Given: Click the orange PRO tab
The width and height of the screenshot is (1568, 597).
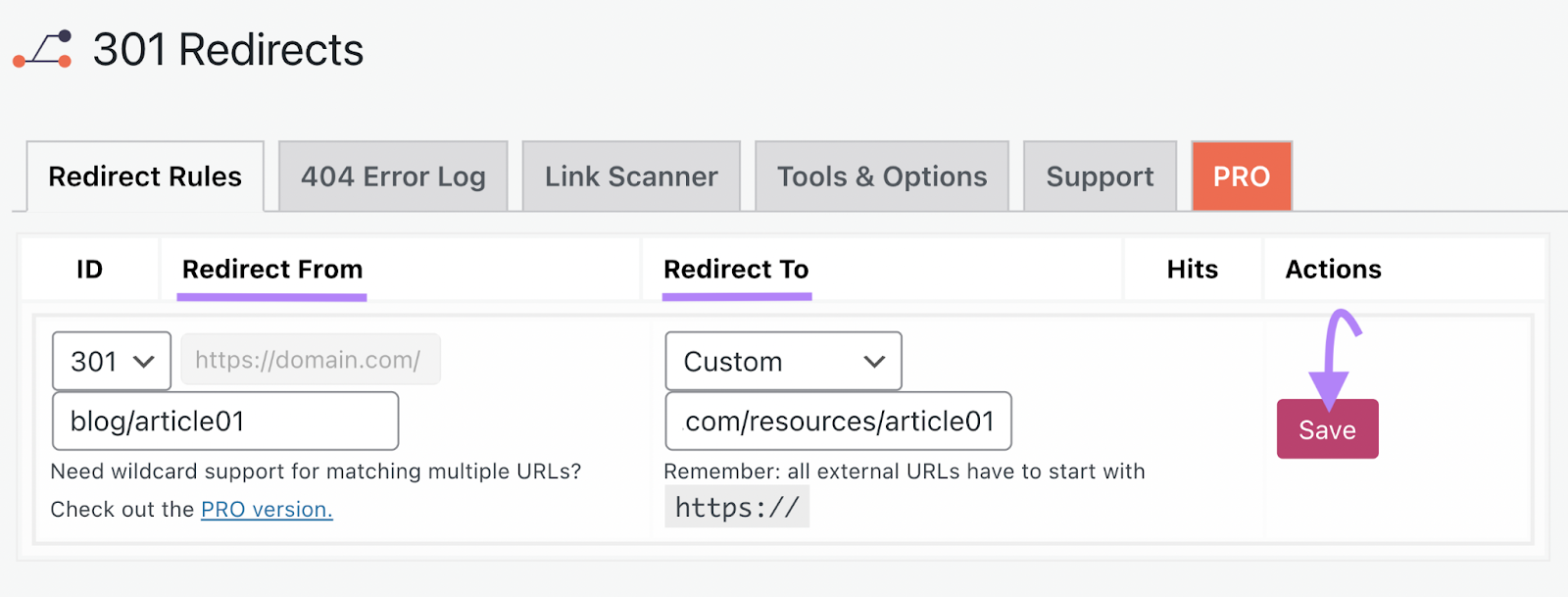Looking at the screenshot, I should pos(1241,176).
